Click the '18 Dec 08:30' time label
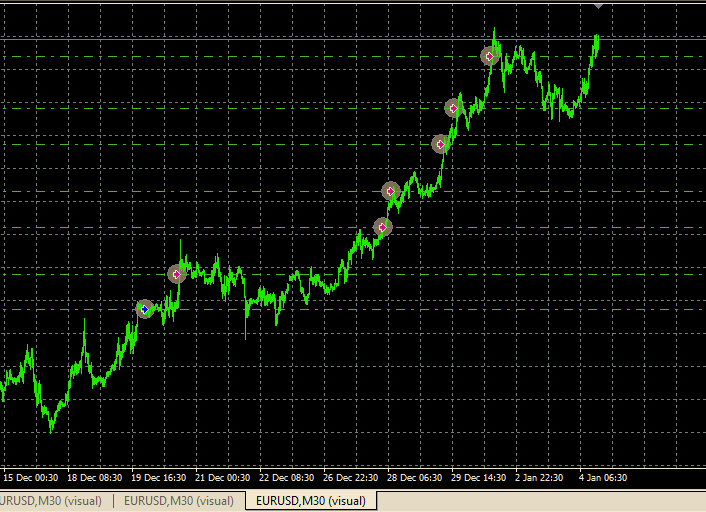 95,478
